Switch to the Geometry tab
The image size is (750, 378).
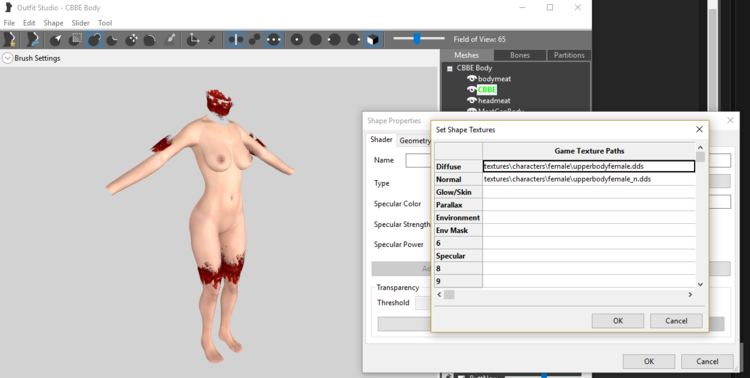(x=414, y=140)
